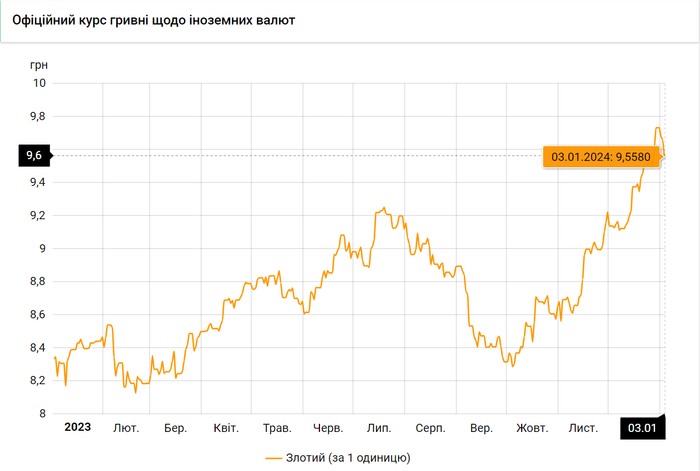Click the Трав. month axis label
Image resolution: width=700 pixels, height=471 pixels.
[x=277, y=428]
